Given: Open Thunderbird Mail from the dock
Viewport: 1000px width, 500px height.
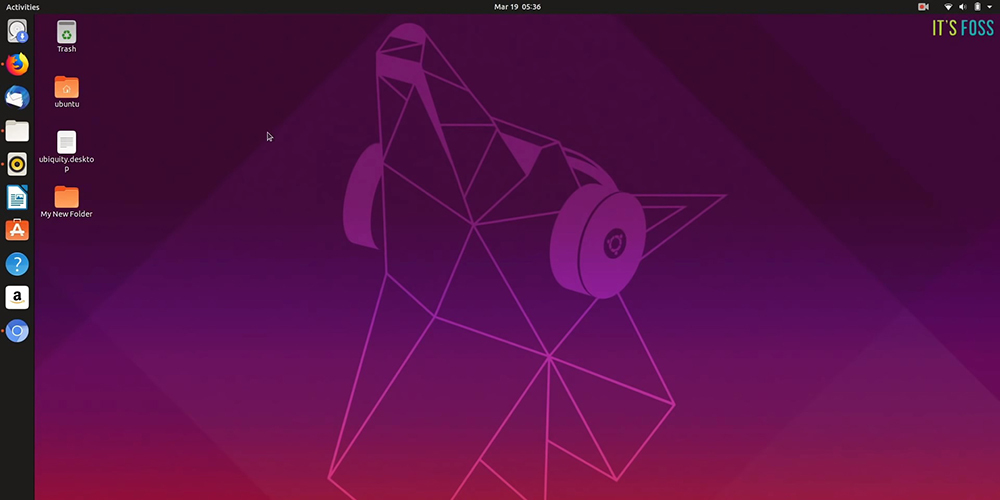Looking at the screenshot, I should tap(17, 98).
